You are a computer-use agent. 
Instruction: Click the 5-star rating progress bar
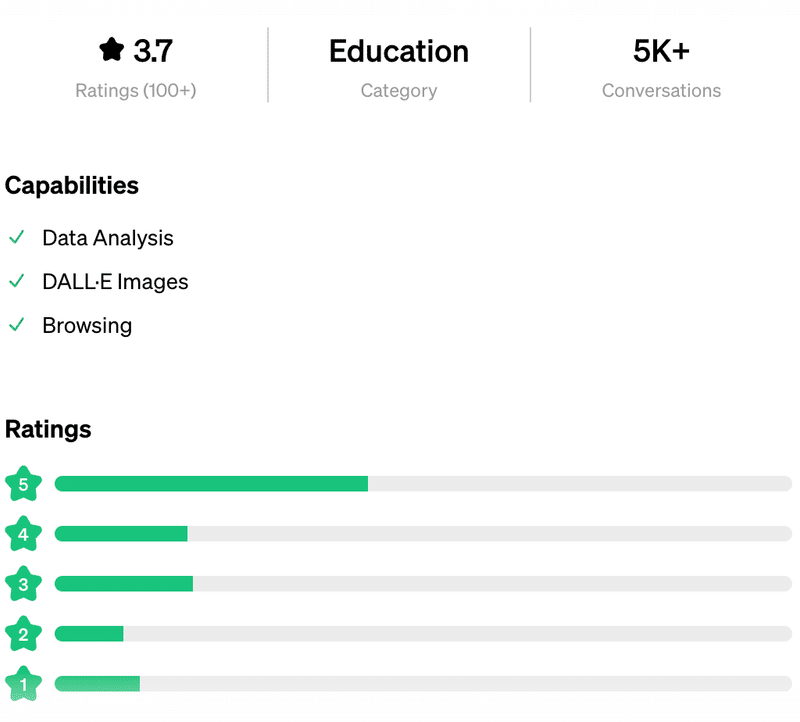(x=423, y=484)
